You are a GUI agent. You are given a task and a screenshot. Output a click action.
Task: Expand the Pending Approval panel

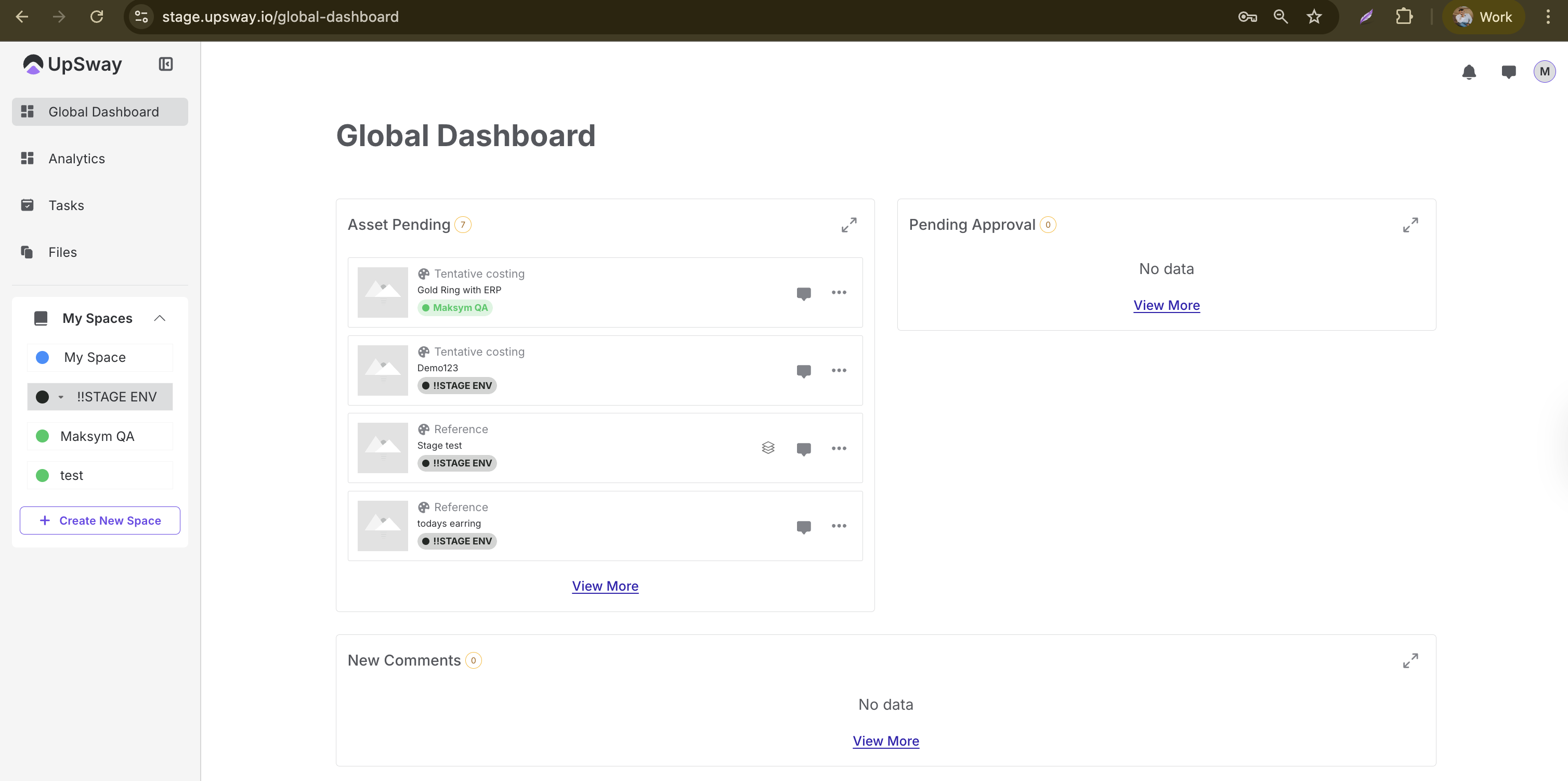[1410, 225]
